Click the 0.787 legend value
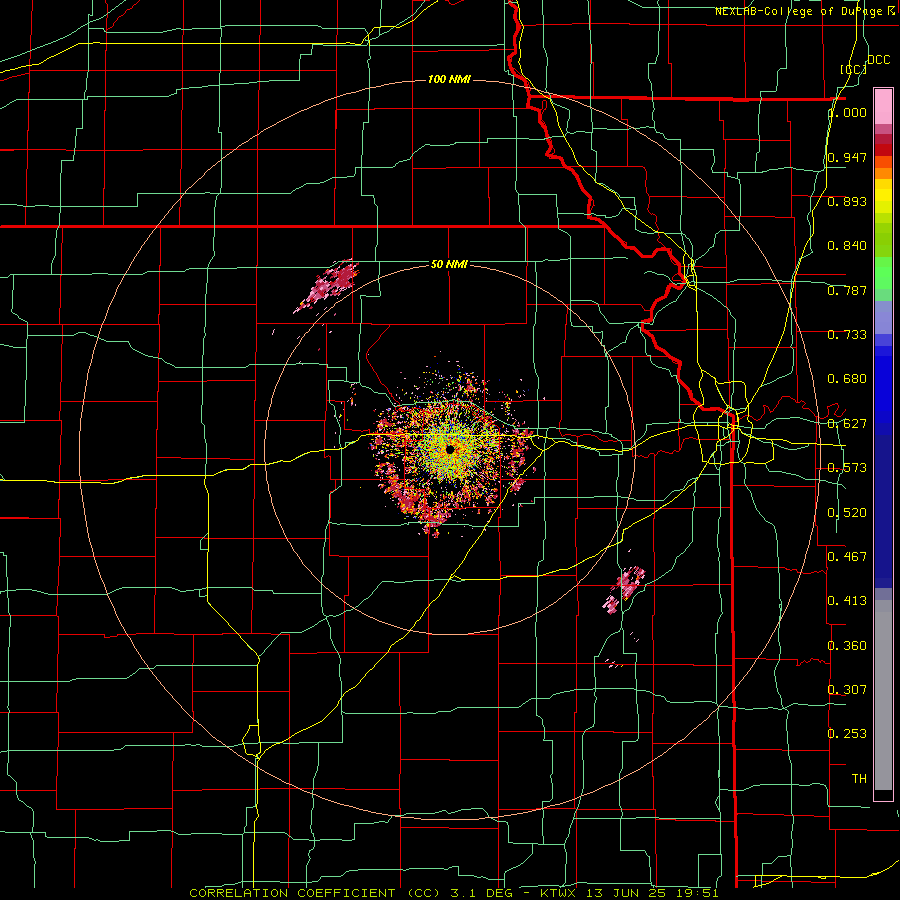This screenshot has height=900, width=900. 847,290
